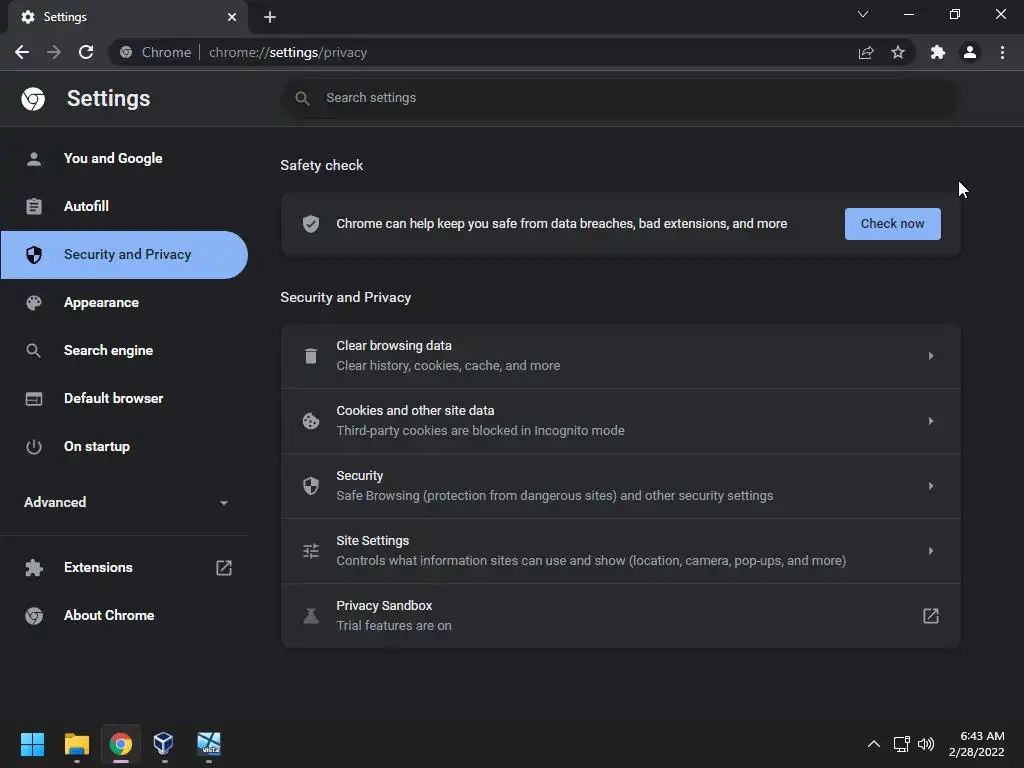This screenshot has width=1024, height=768.
Task: Open Chrome's three-dot menu
Action: tap(1002, 52)
